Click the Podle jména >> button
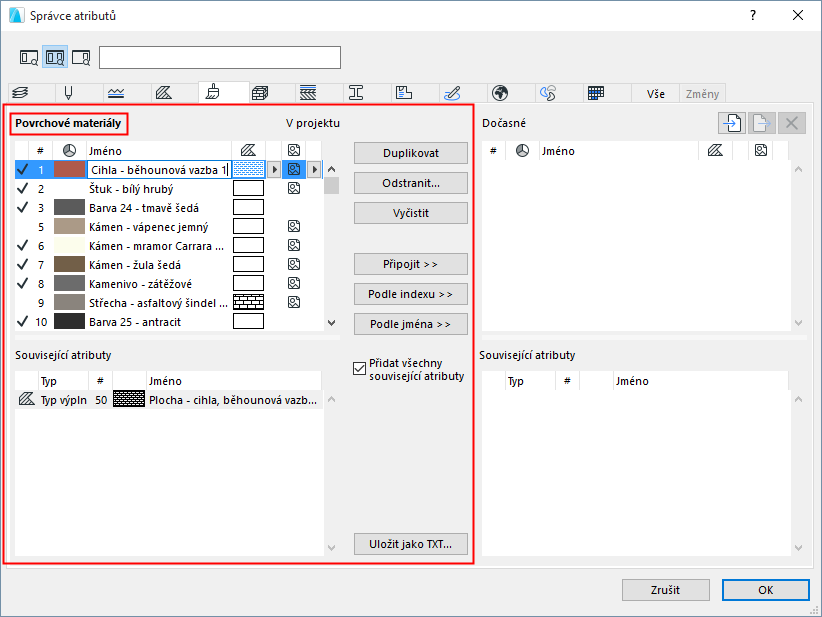Image resolution: width=822 pixels, height=617 pixels. click(411, 324)
